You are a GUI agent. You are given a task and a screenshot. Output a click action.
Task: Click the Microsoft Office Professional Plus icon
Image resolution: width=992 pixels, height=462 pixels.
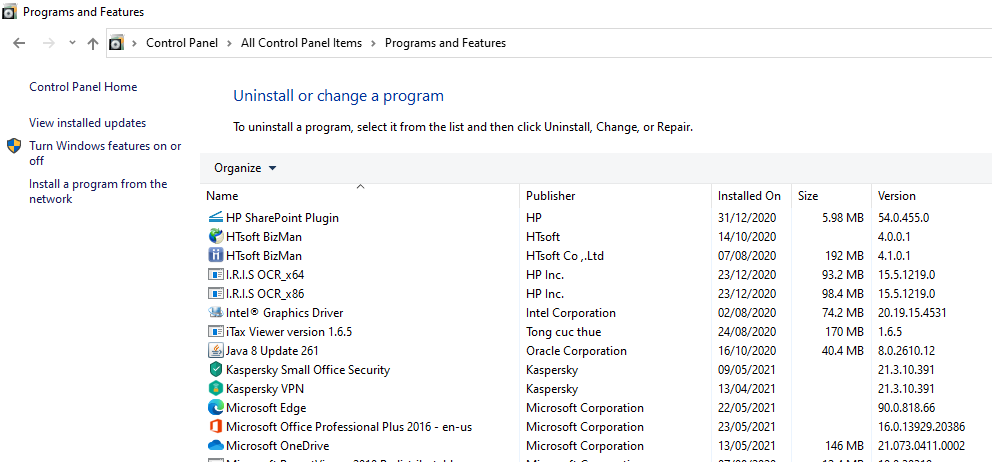point(216,427)
